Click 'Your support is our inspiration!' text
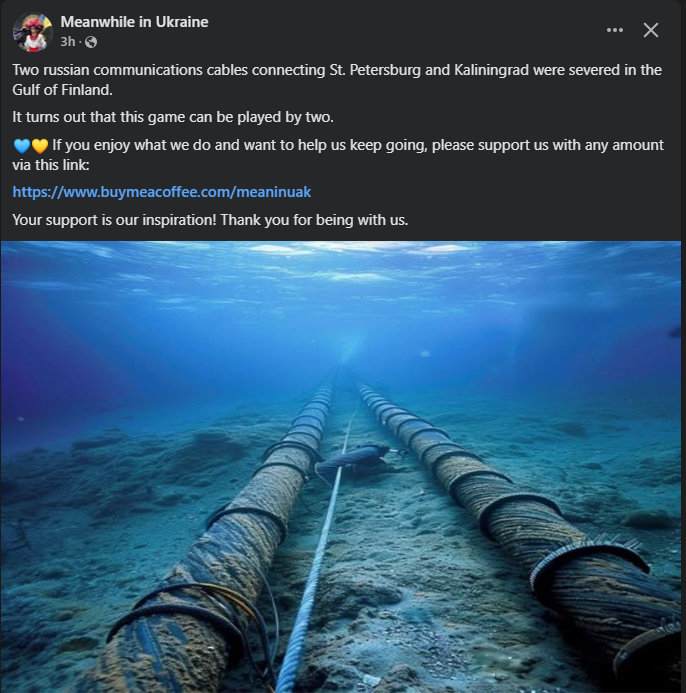Image resolution: width=686 pixels, height=693 pixels. pyautogui.click(x=114, y=220)
